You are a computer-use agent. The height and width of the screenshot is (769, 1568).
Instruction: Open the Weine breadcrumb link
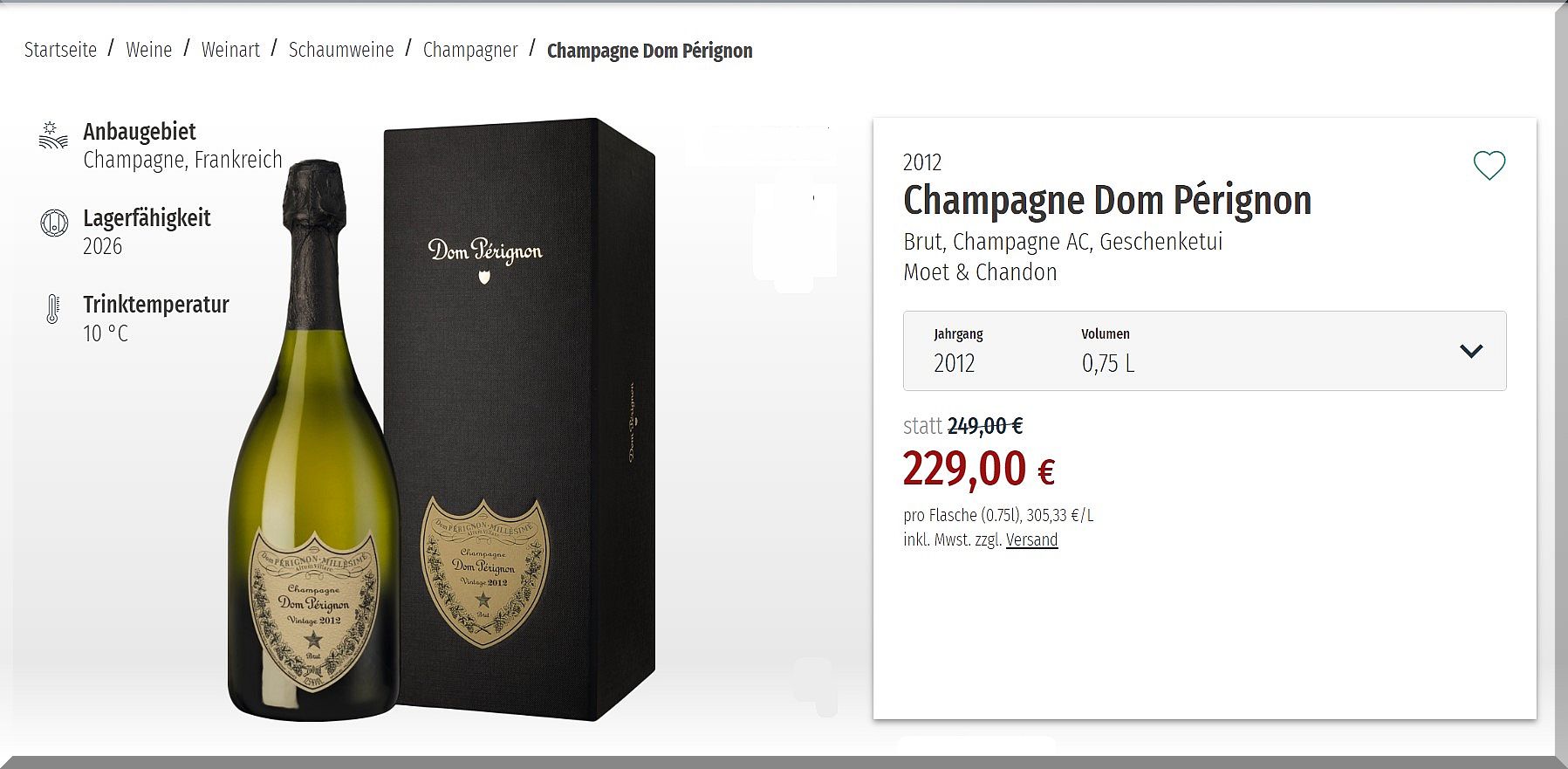click(x=149, y=50)
